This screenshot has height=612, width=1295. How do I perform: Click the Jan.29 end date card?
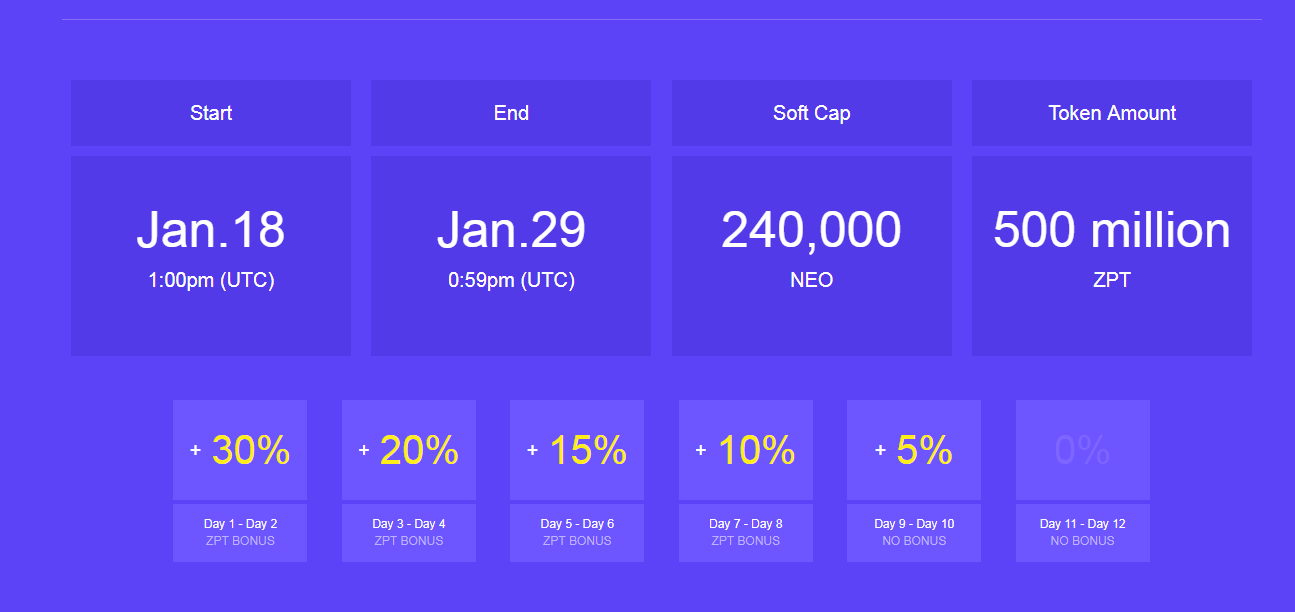pos(511,256)
